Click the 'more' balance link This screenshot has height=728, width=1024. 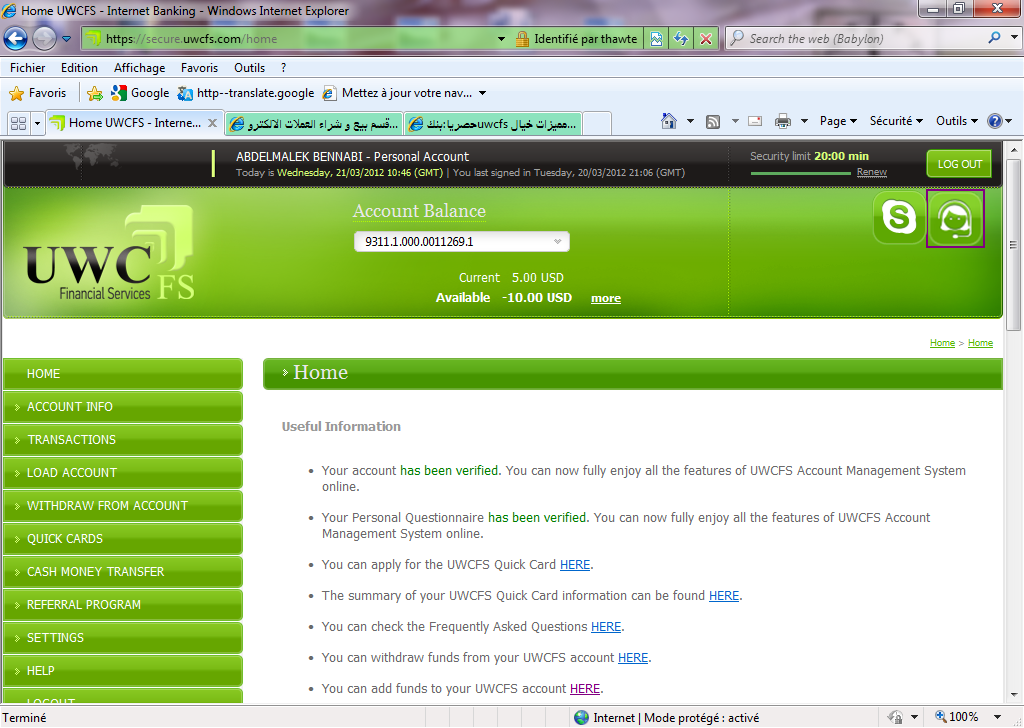point(606,298)
